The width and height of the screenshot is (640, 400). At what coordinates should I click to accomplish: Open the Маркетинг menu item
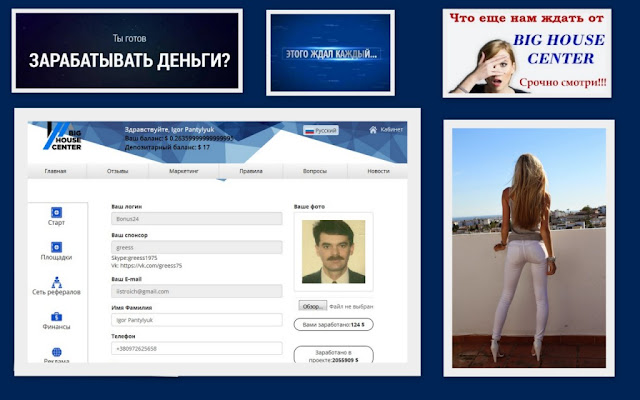184,171
